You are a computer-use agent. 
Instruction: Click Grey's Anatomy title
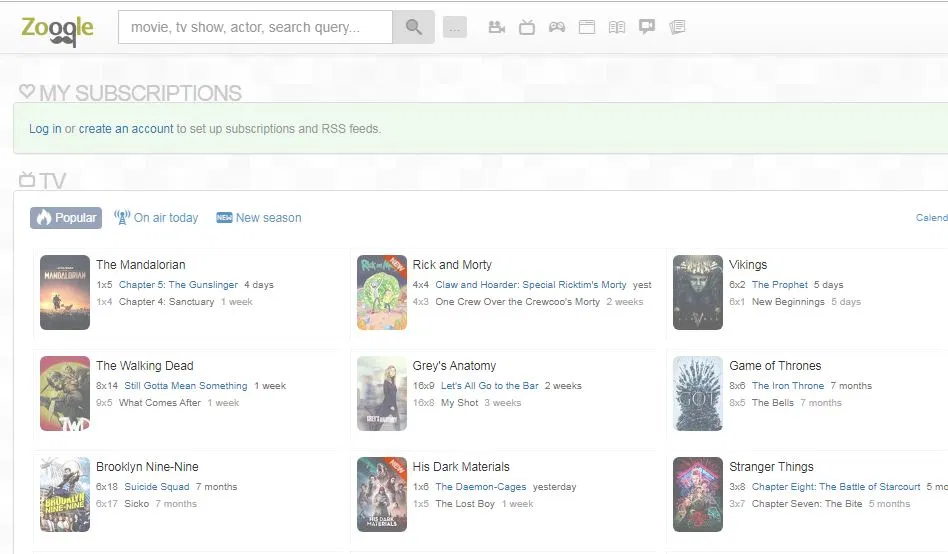(x=454, y=366)
